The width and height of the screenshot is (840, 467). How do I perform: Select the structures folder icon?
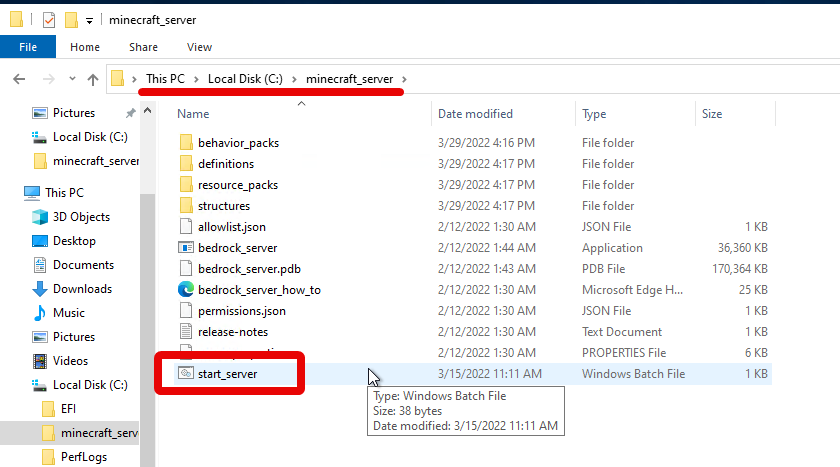pos(186,206)
